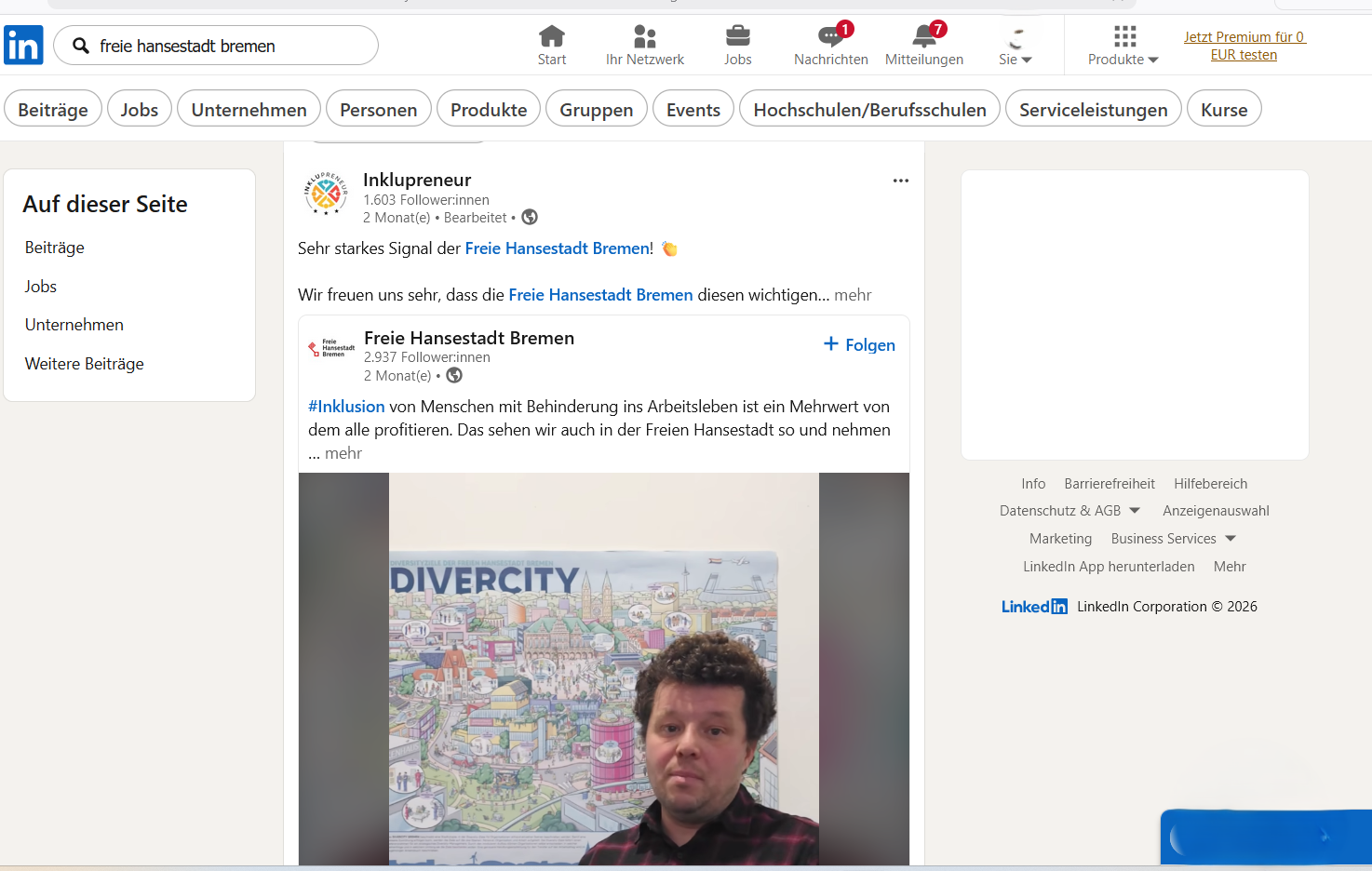
Task: Expand the Sie profile dropdown
Action: click(x=1015, y=47)
